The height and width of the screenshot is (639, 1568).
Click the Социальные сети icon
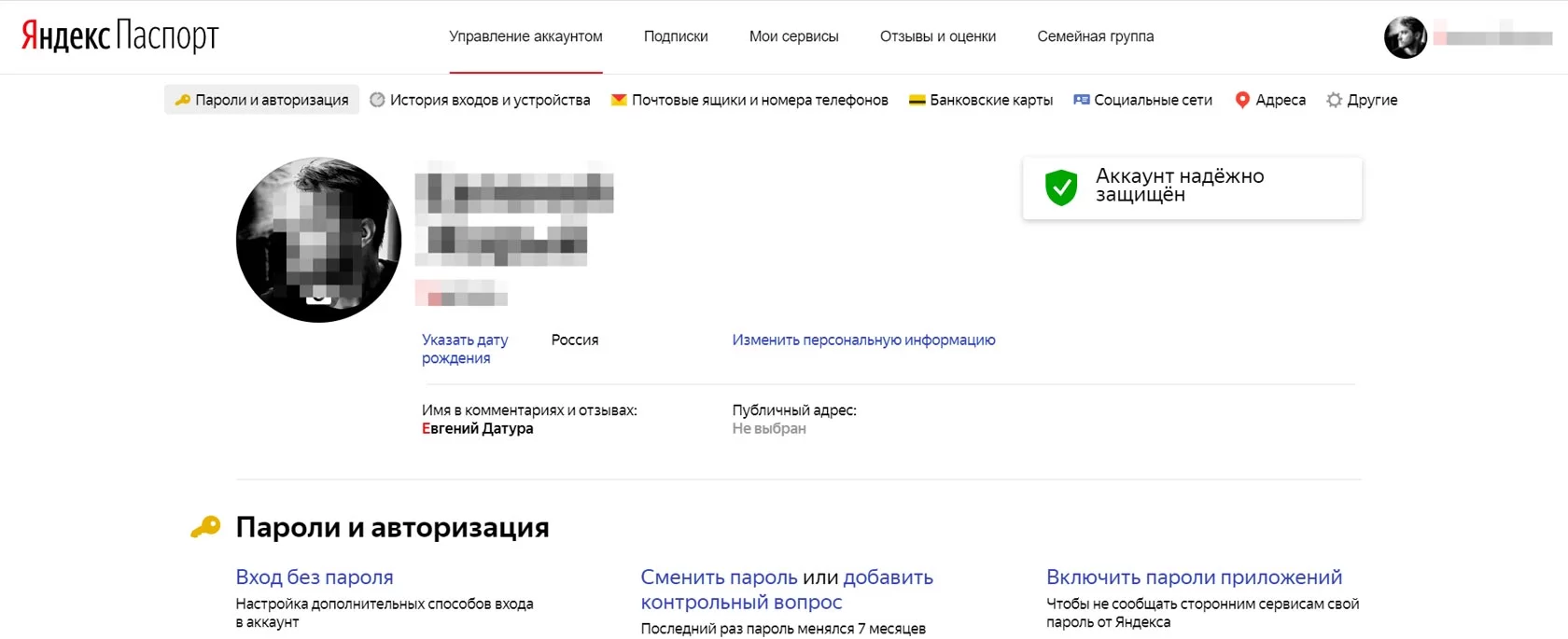point(1081,100)
